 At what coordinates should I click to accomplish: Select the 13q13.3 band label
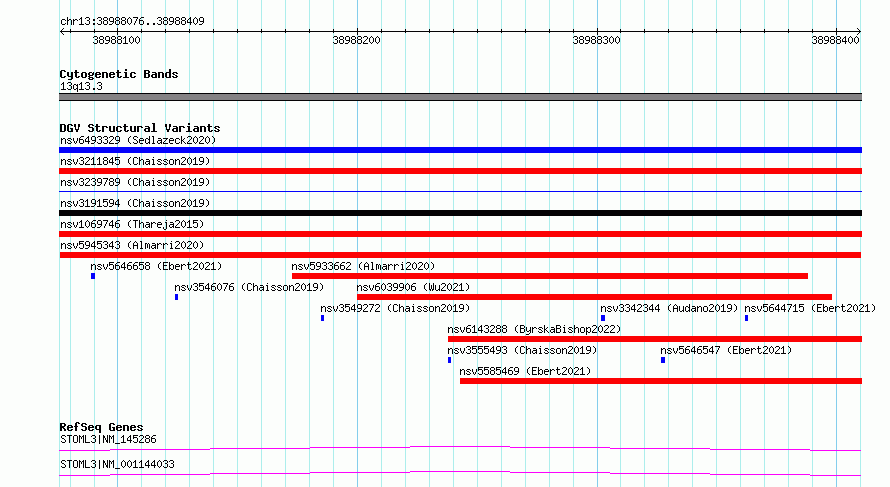[81, 86]
